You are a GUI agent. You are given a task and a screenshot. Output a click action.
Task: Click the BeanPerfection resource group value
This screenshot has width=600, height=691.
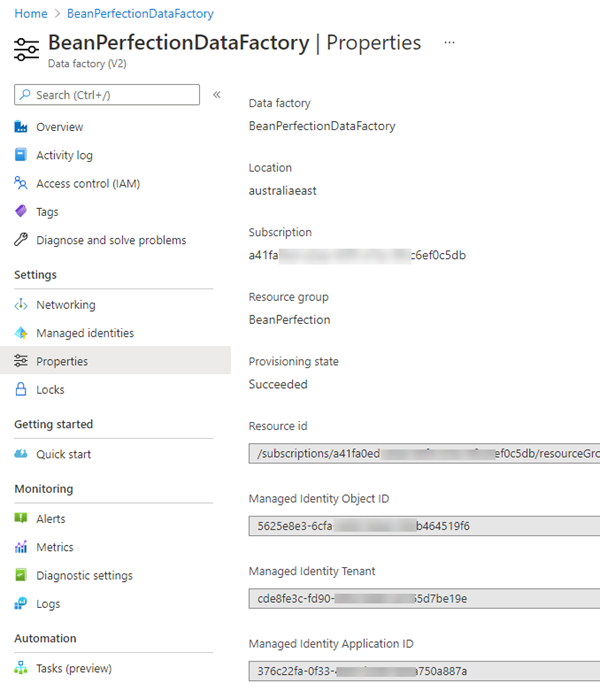289,319
